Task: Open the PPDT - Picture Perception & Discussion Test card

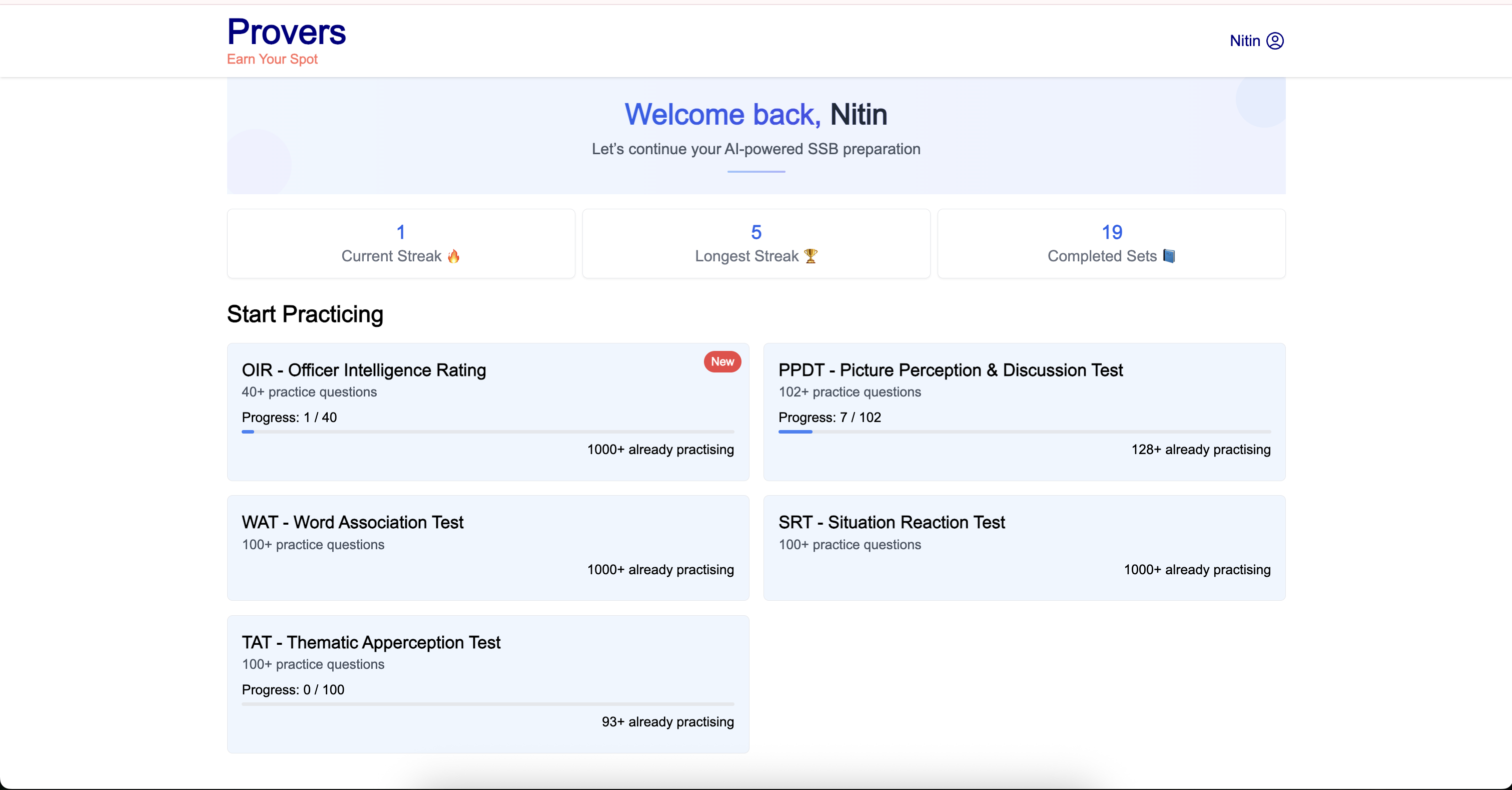Action: coord(950,370)
